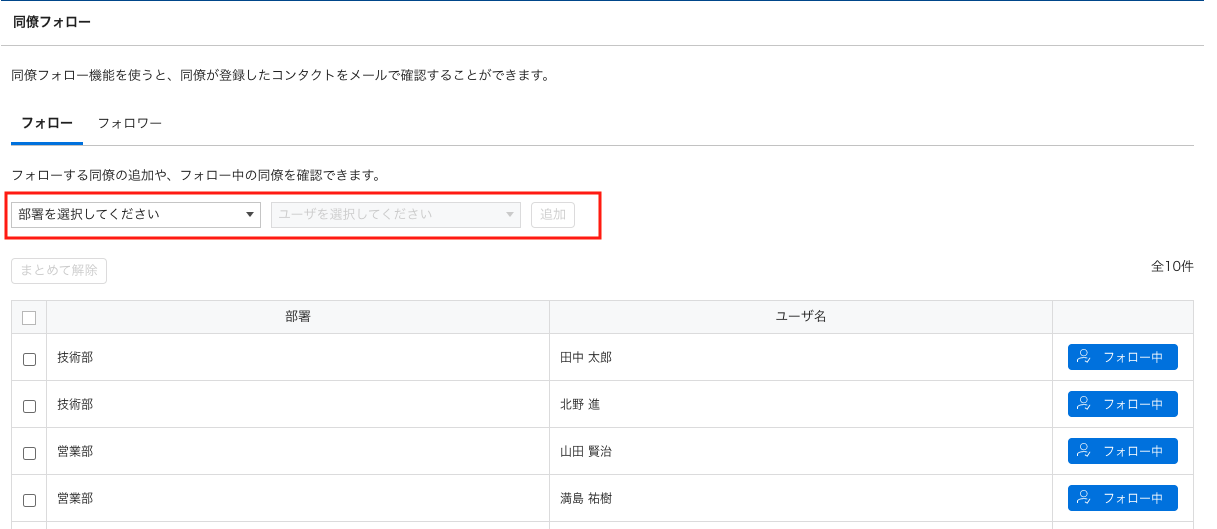Click the 同僚フォロー page heading
This screenshot has width=1217, height=529.
(51, 21)
